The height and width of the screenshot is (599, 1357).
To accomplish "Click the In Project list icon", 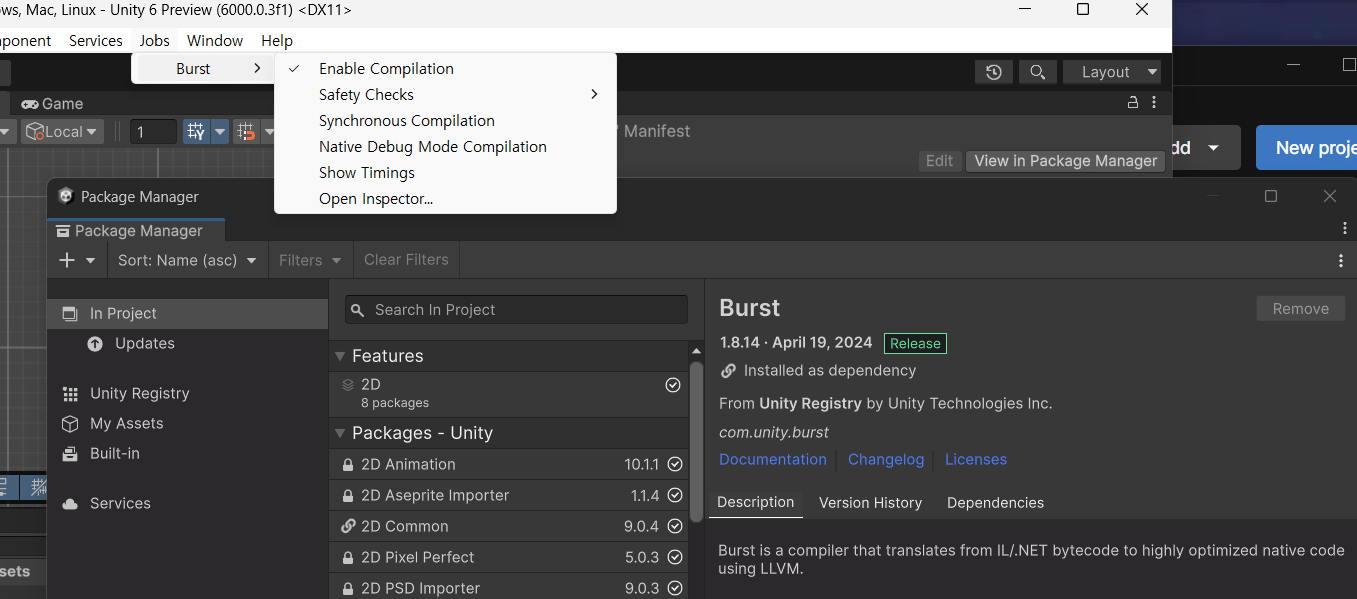I will pos(70,313).
